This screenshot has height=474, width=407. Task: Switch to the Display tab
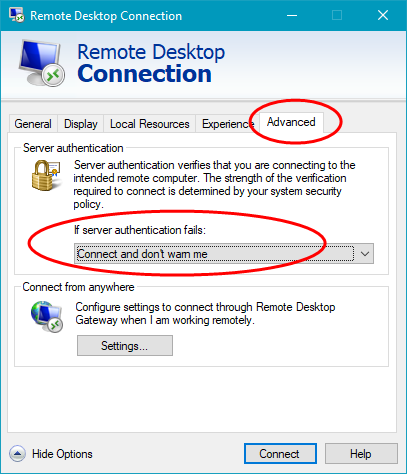[x=81, y=124]
